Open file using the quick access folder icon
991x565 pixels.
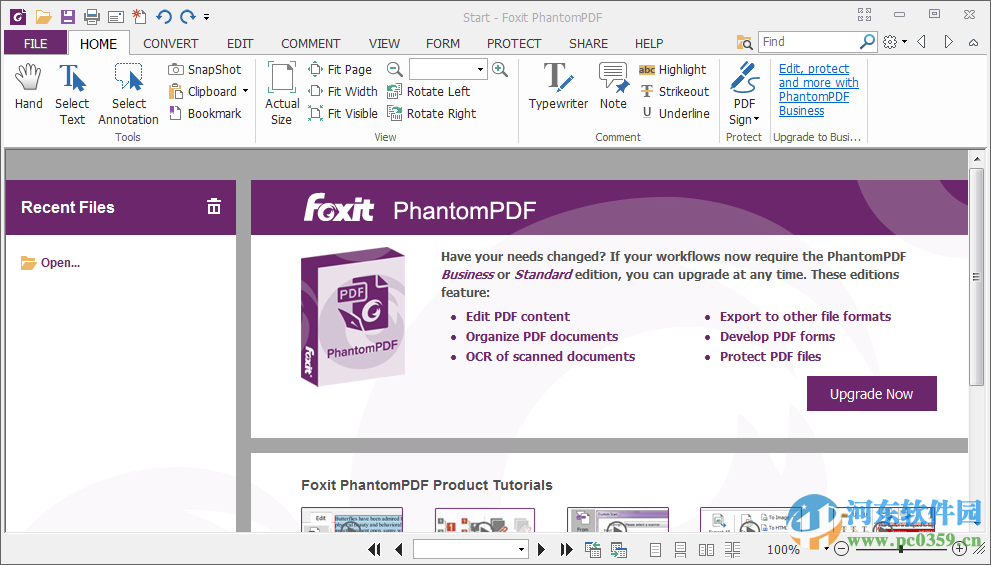43,17
